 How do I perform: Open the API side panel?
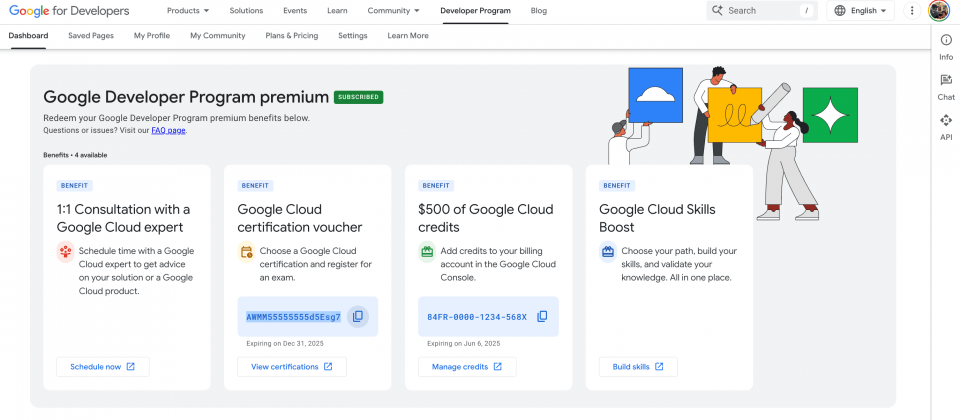coord(946,127)
